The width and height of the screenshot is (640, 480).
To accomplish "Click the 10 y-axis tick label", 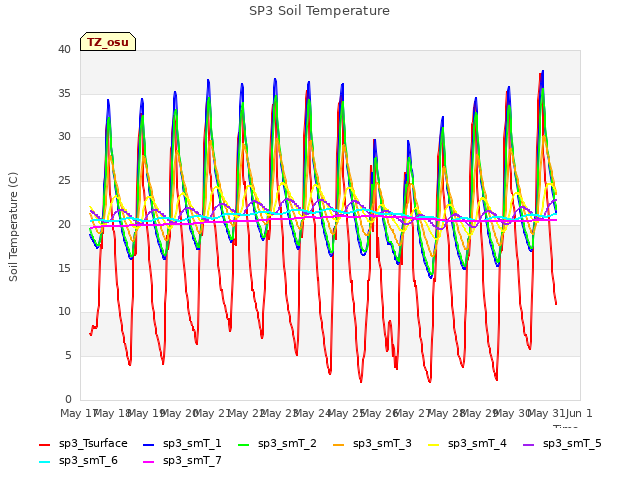I will click(64, 312).
